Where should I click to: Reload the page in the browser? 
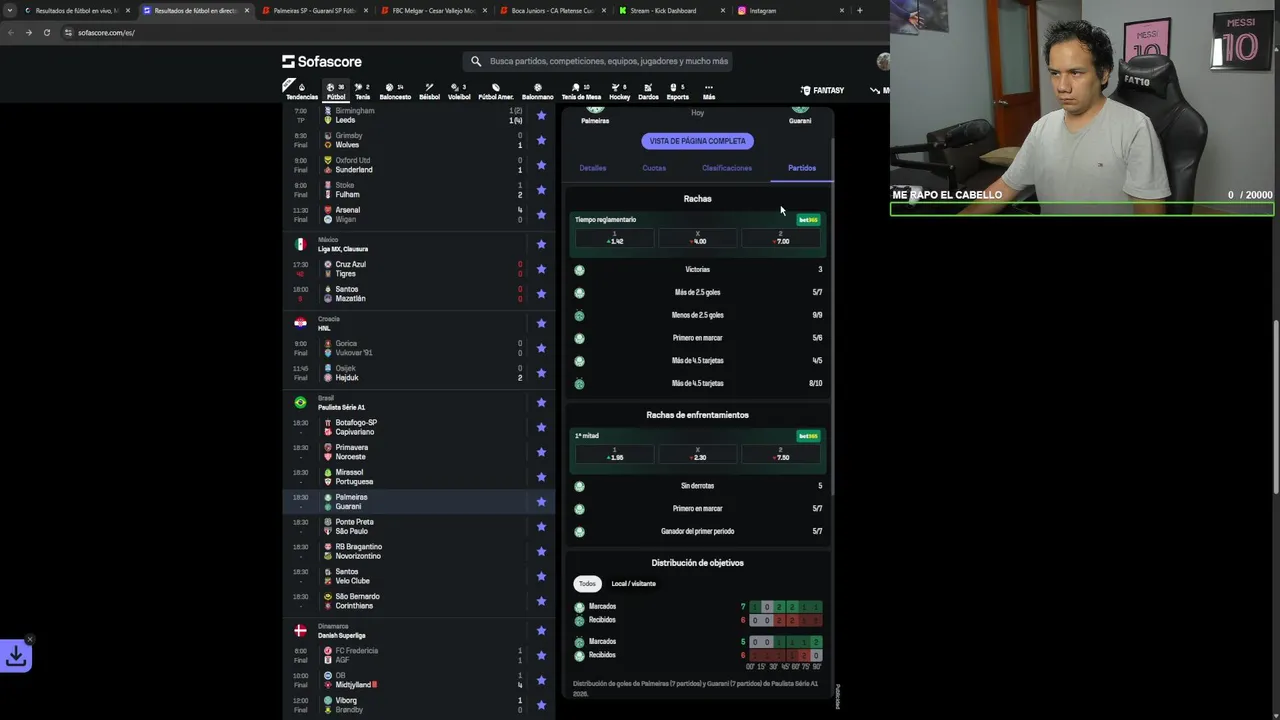pos(46,33)
